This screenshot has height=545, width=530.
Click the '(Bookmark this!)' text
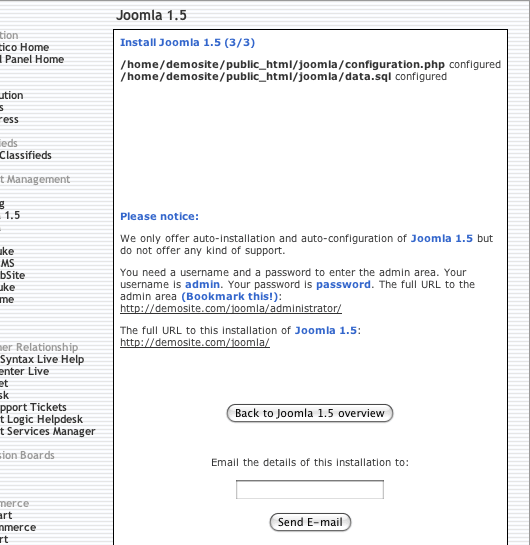(x=230, y=296)
